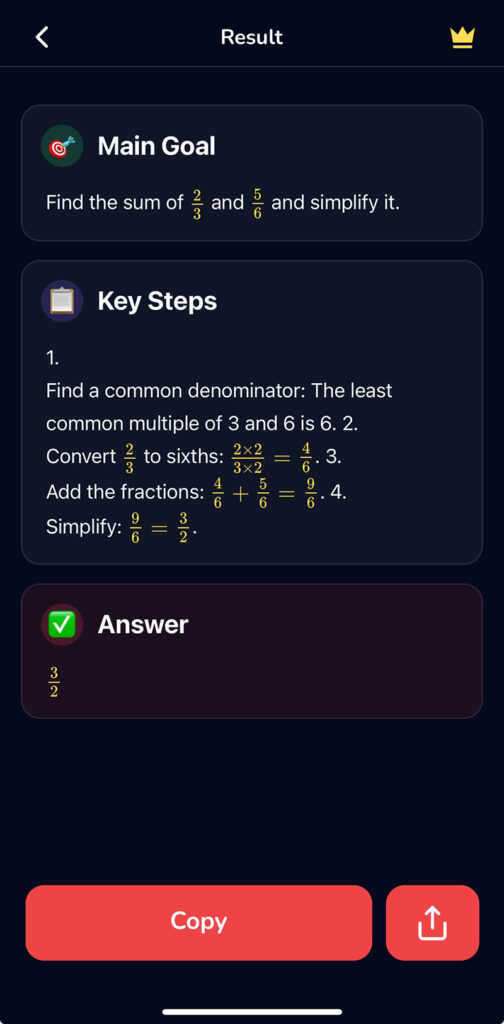Open premium via the crown icon
Viewport: 504px width, 1024px height.
tap(462, 38)
